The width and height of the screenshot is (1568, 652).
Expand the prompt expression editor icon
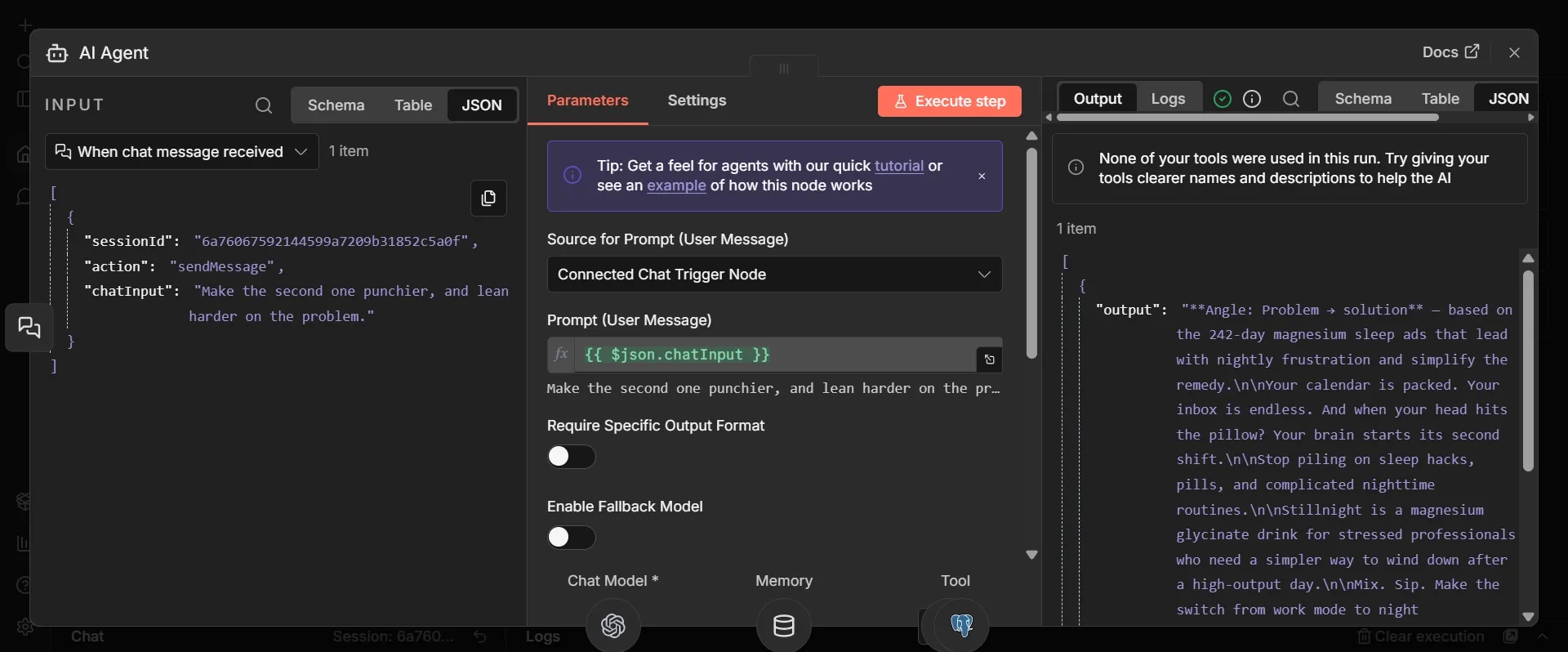(x=989, y=359)
